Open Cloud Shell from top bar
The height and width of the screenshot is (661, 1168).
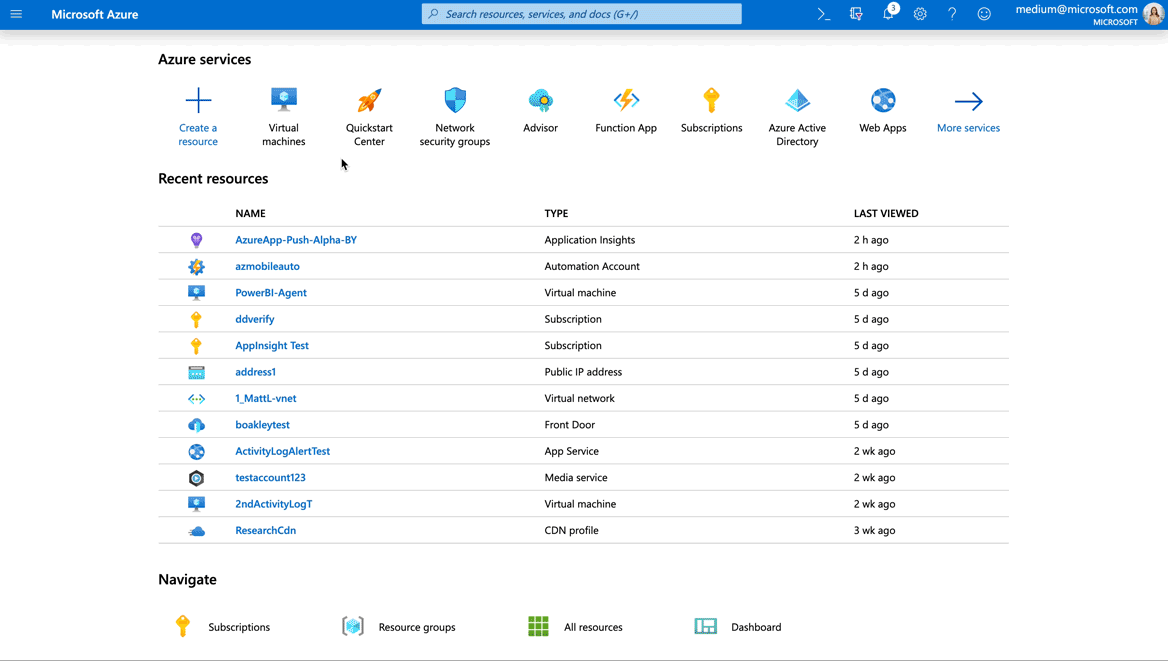[x=823, y=14]
